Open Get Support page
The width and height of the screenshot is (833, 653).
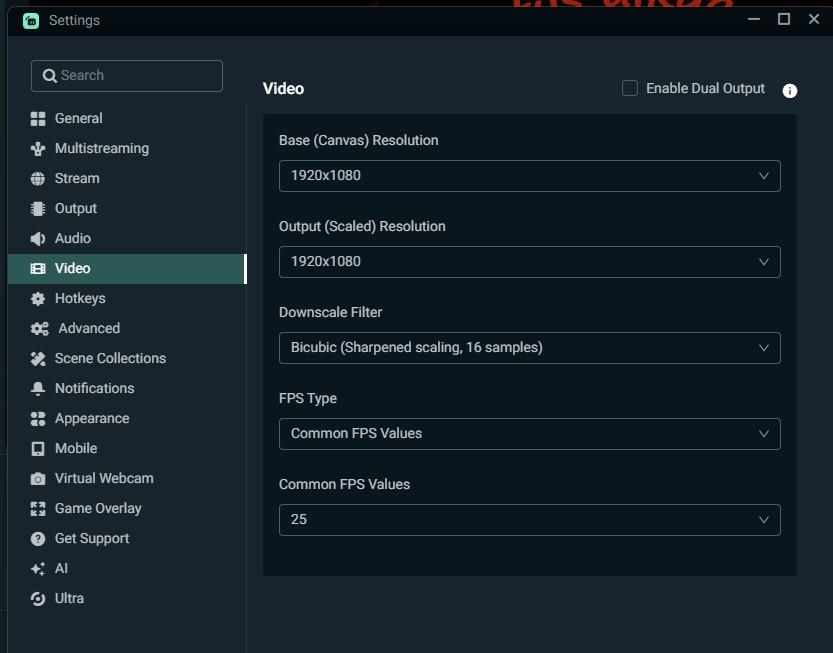click(x=92, y=538)
